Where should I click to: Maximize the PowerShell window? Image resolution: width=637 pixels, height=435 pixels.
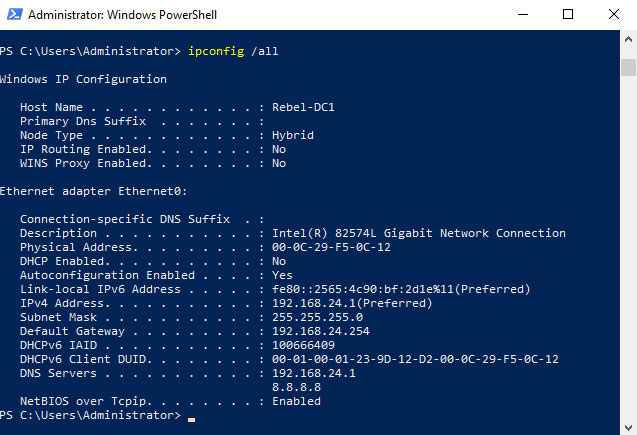tap(568, 15)
